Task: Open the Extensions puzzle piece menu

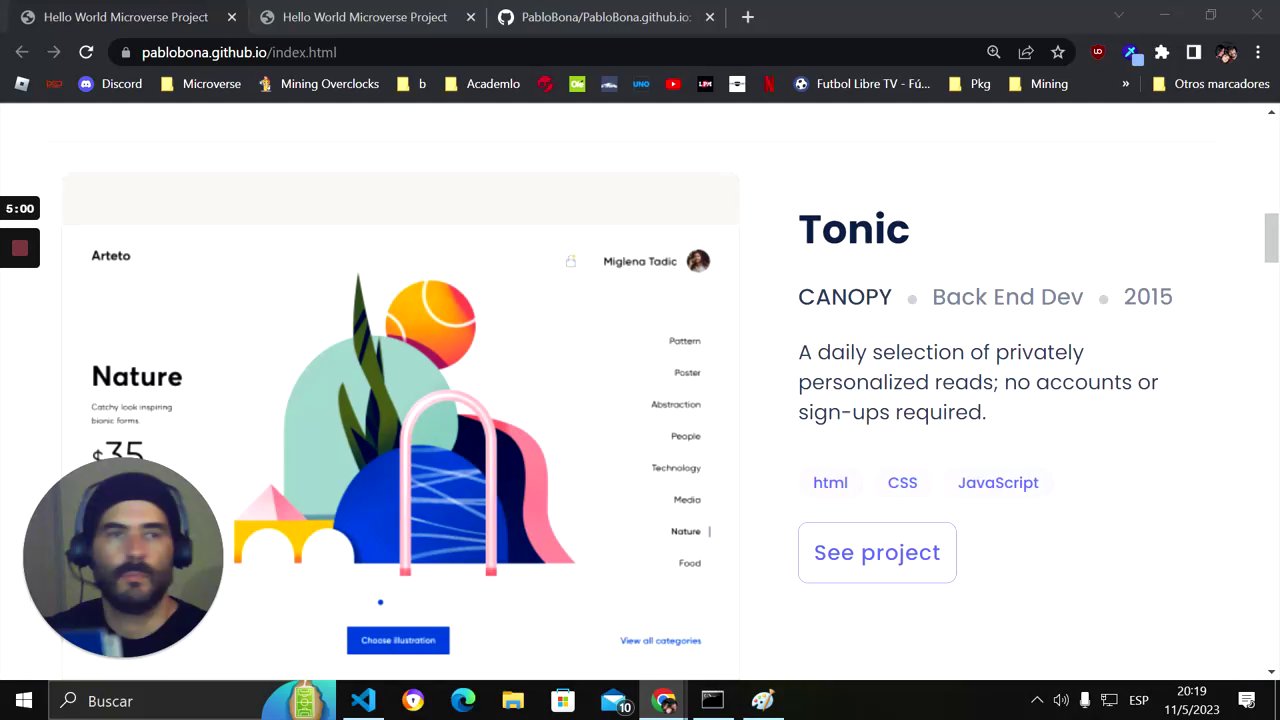Action: [1162, 52]
